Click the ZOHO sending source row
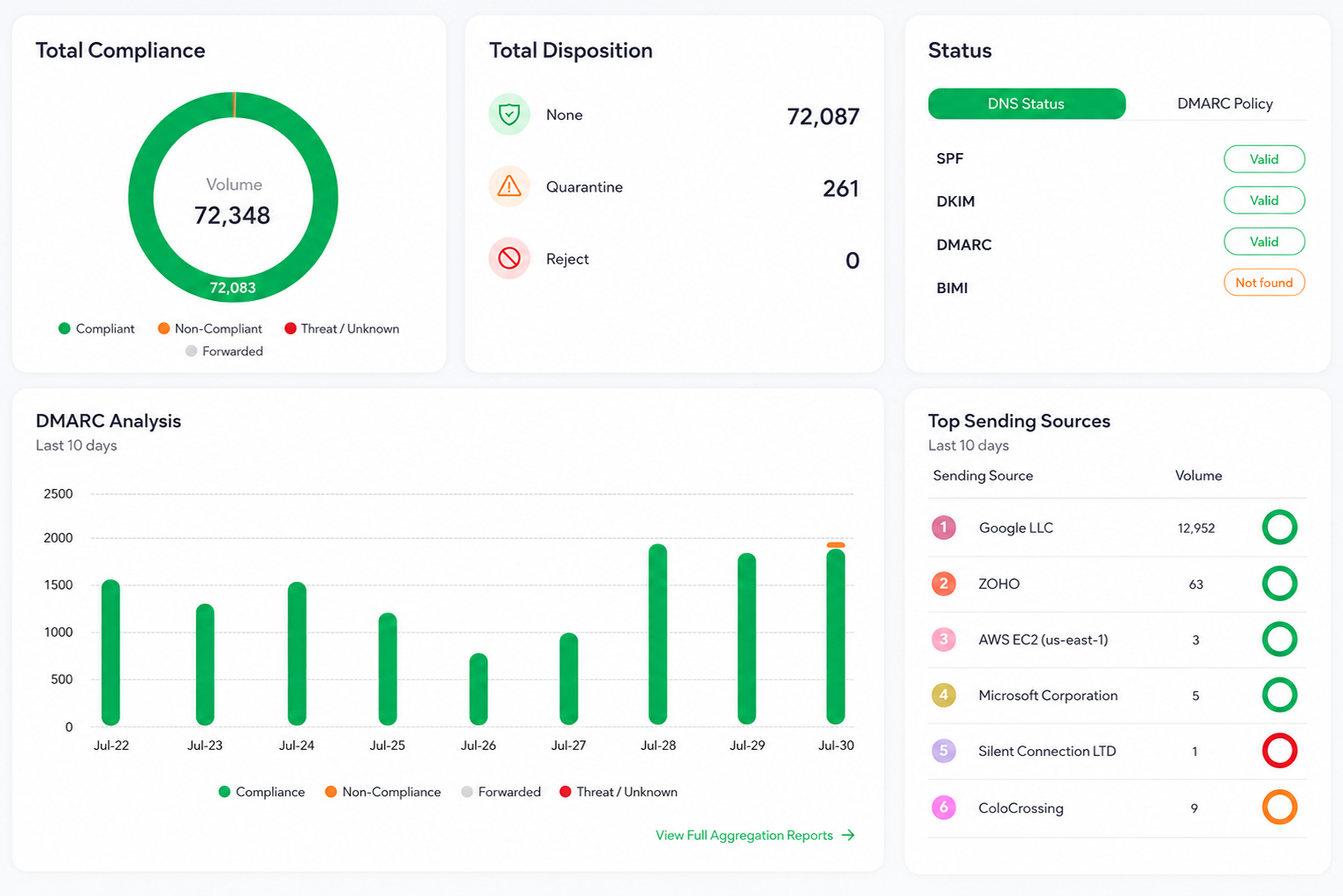This screenshot has width=1343, height=896. pos(1117,584)
